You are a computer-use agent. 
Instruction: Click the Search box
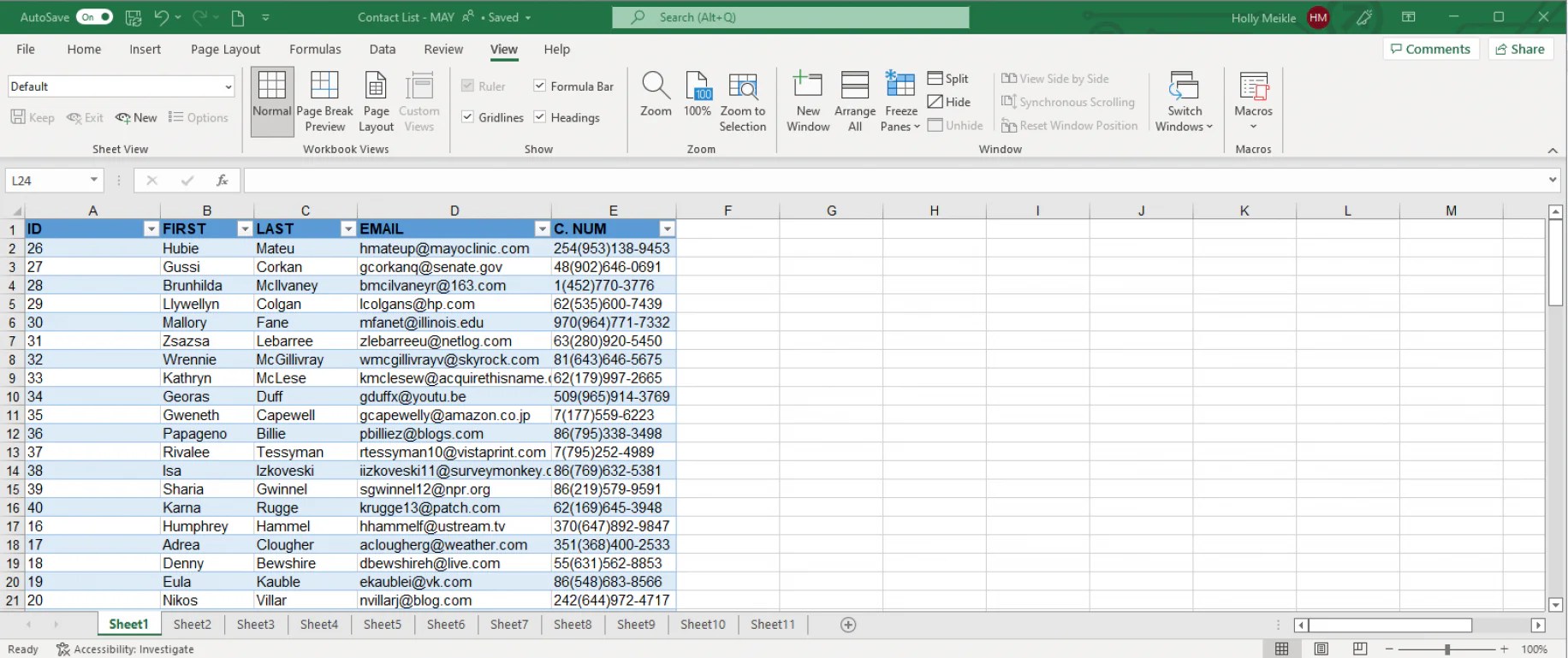791,17
